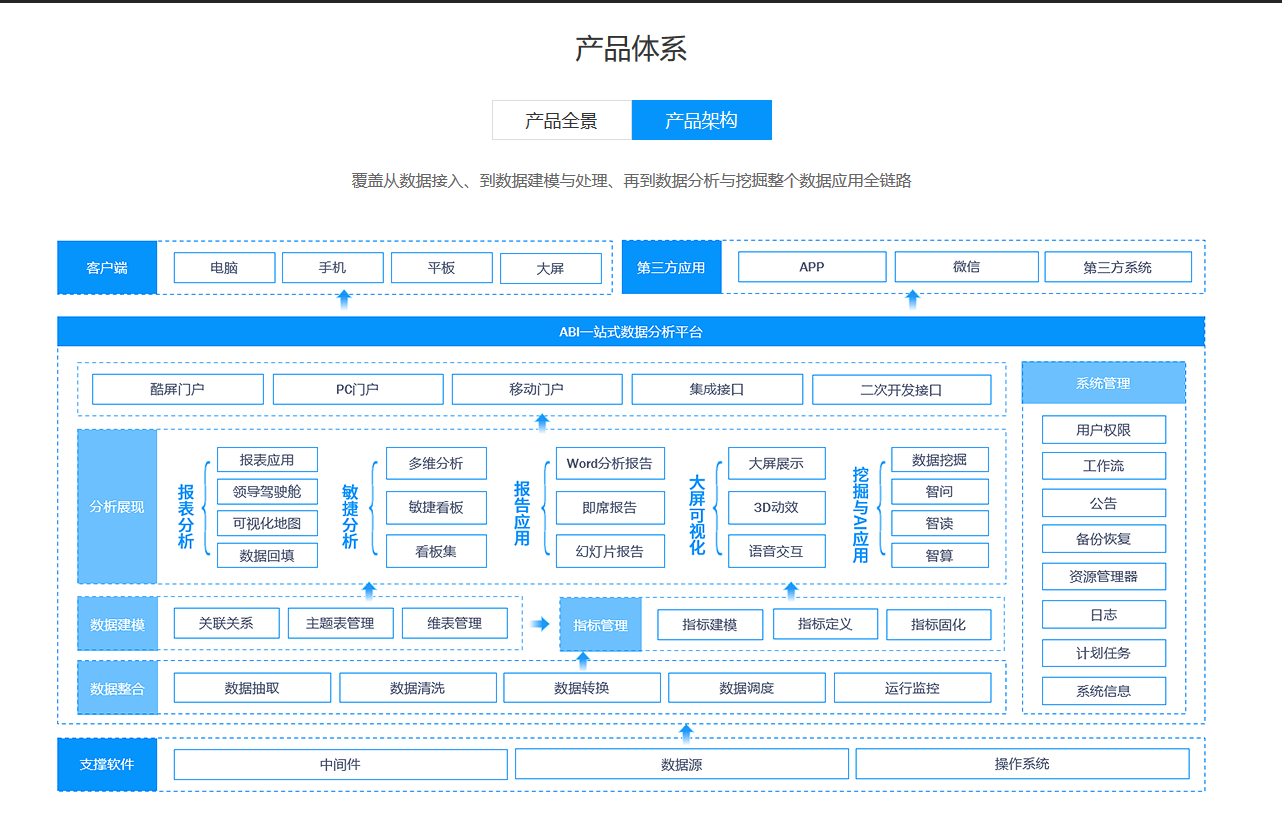This screenshot has height=840, width=1282.
Task: Switch to the 产品全景 tab
Action: click(561, 120)
